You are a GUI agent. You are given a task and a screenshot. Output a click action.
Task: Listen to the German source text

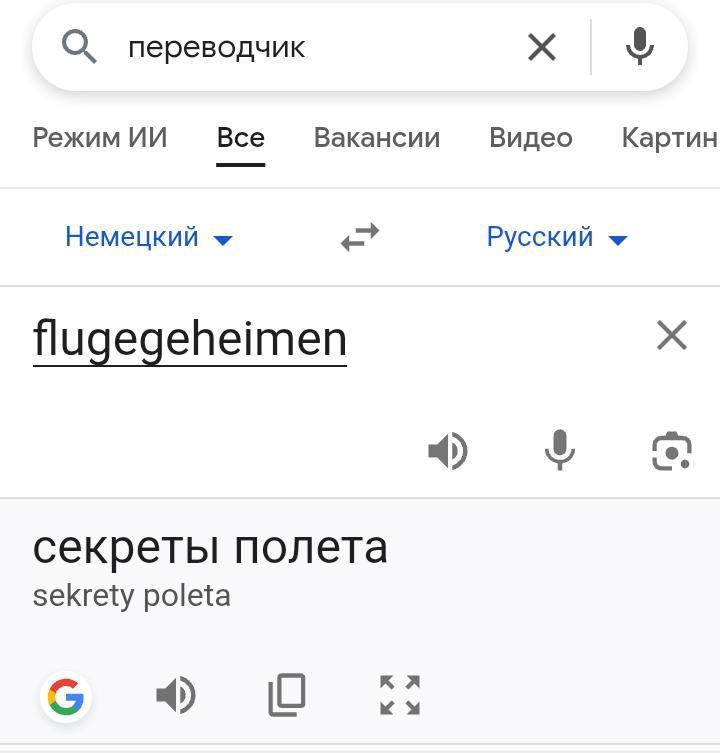coord(448,451)
